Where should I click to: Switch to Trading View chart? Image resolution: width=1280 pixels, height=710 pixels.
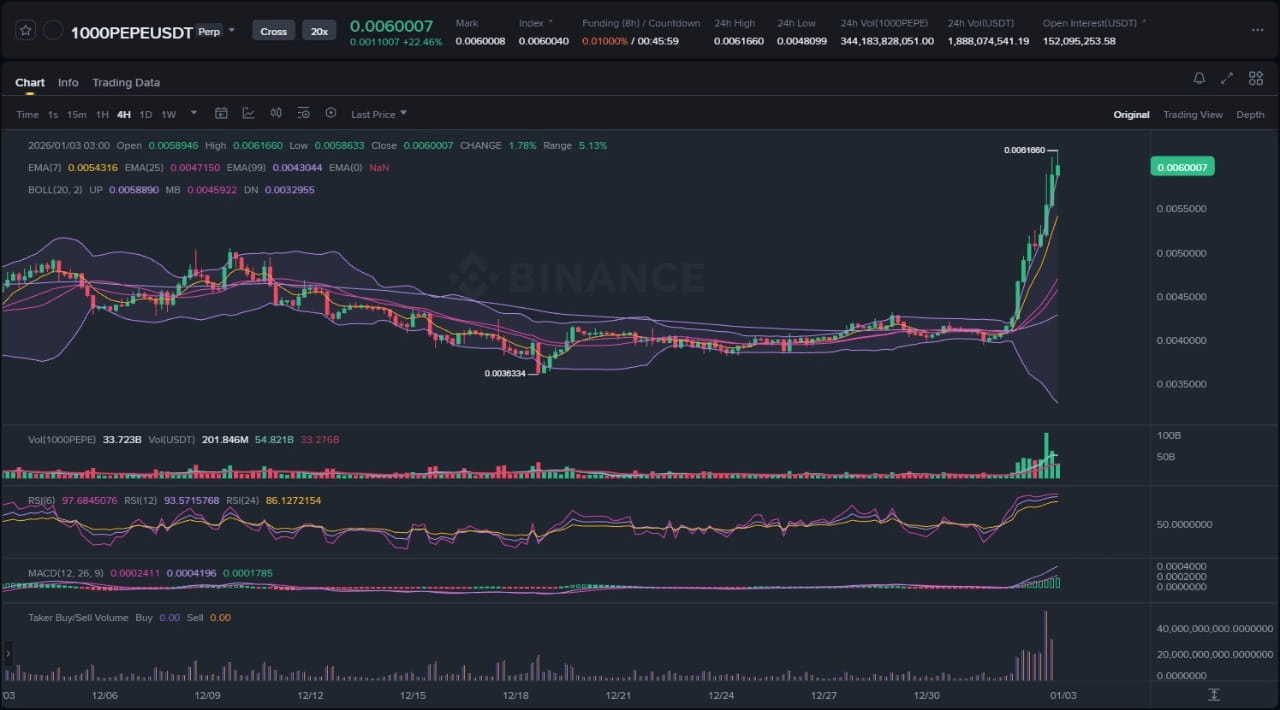coord(1193,114)
